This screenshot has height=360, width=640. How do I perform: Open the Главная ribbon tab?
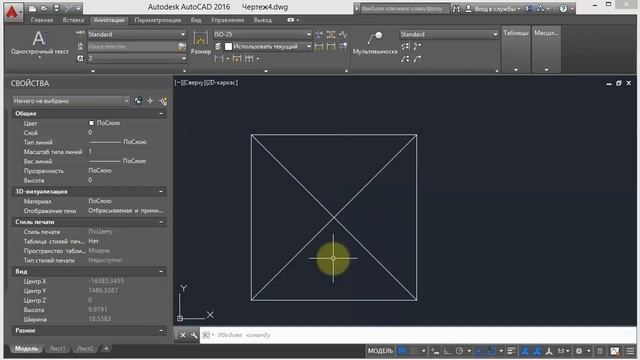pyautogui.click(x=42, y=20)
